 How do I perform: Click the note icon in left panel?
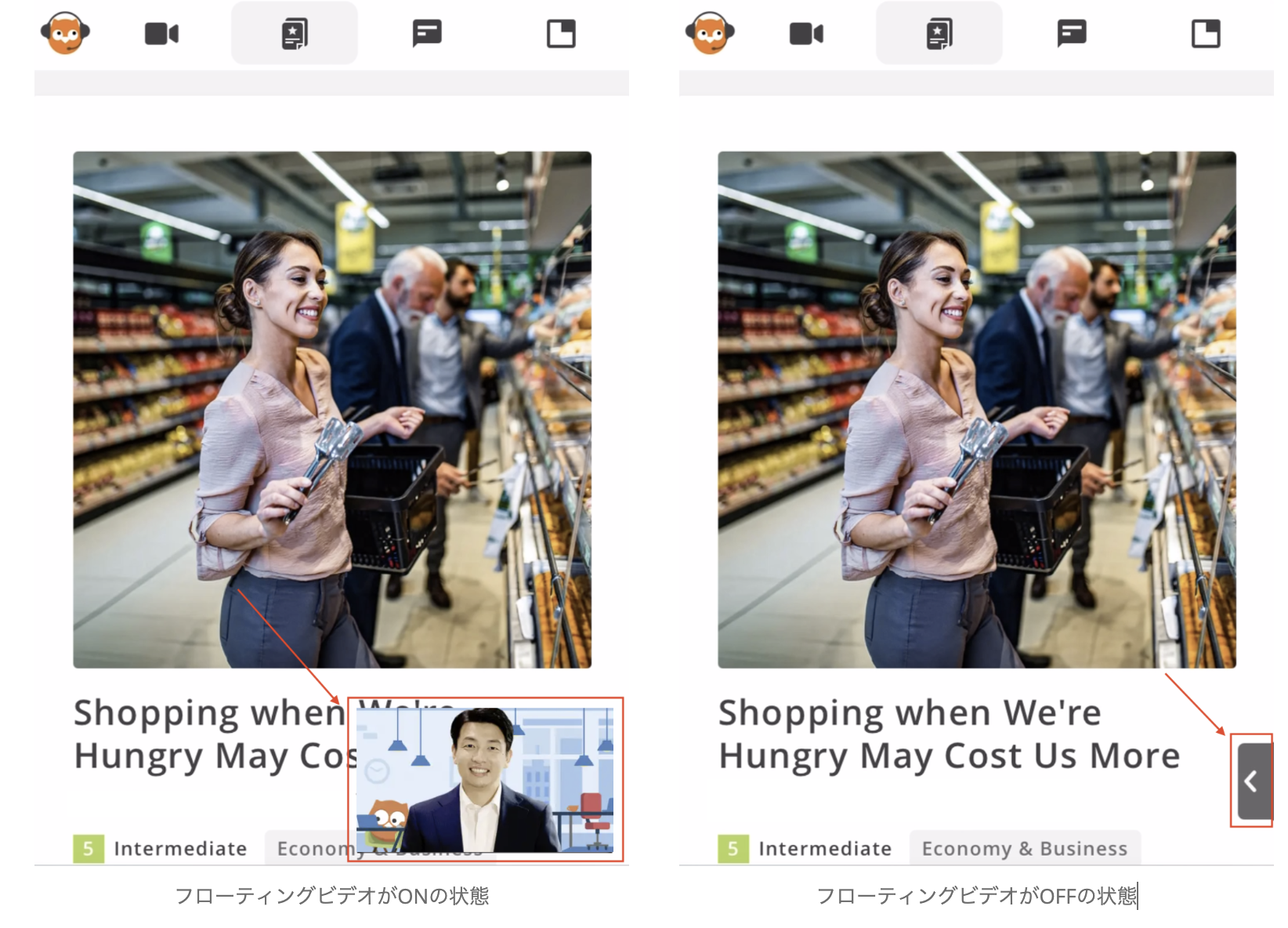561,34
